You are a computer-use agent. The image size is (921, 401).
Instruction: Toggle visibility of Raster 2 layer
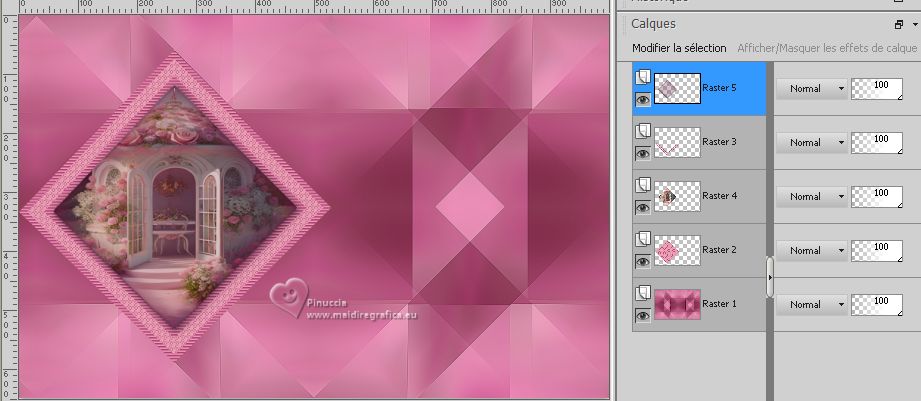(x=643, y=261)
